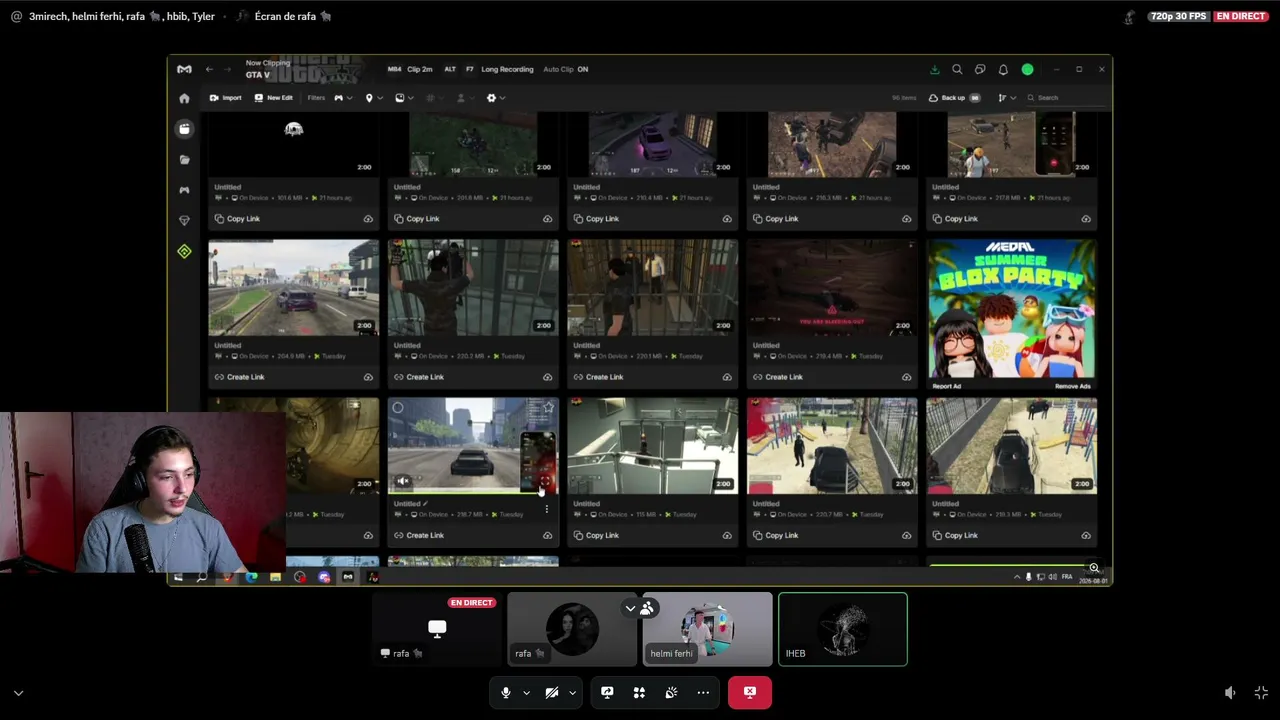Disconnect from the Discord call
Screen dimensions: 1280x720
[750, 692]
